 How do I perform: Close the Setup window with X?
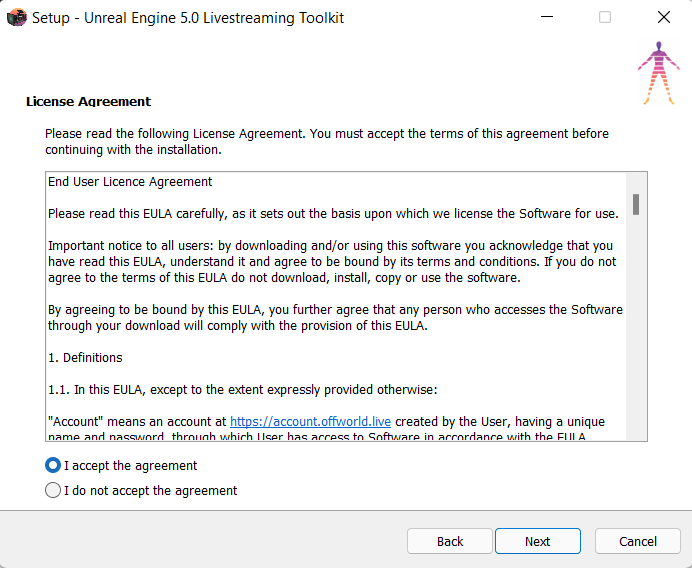[663, 17]
